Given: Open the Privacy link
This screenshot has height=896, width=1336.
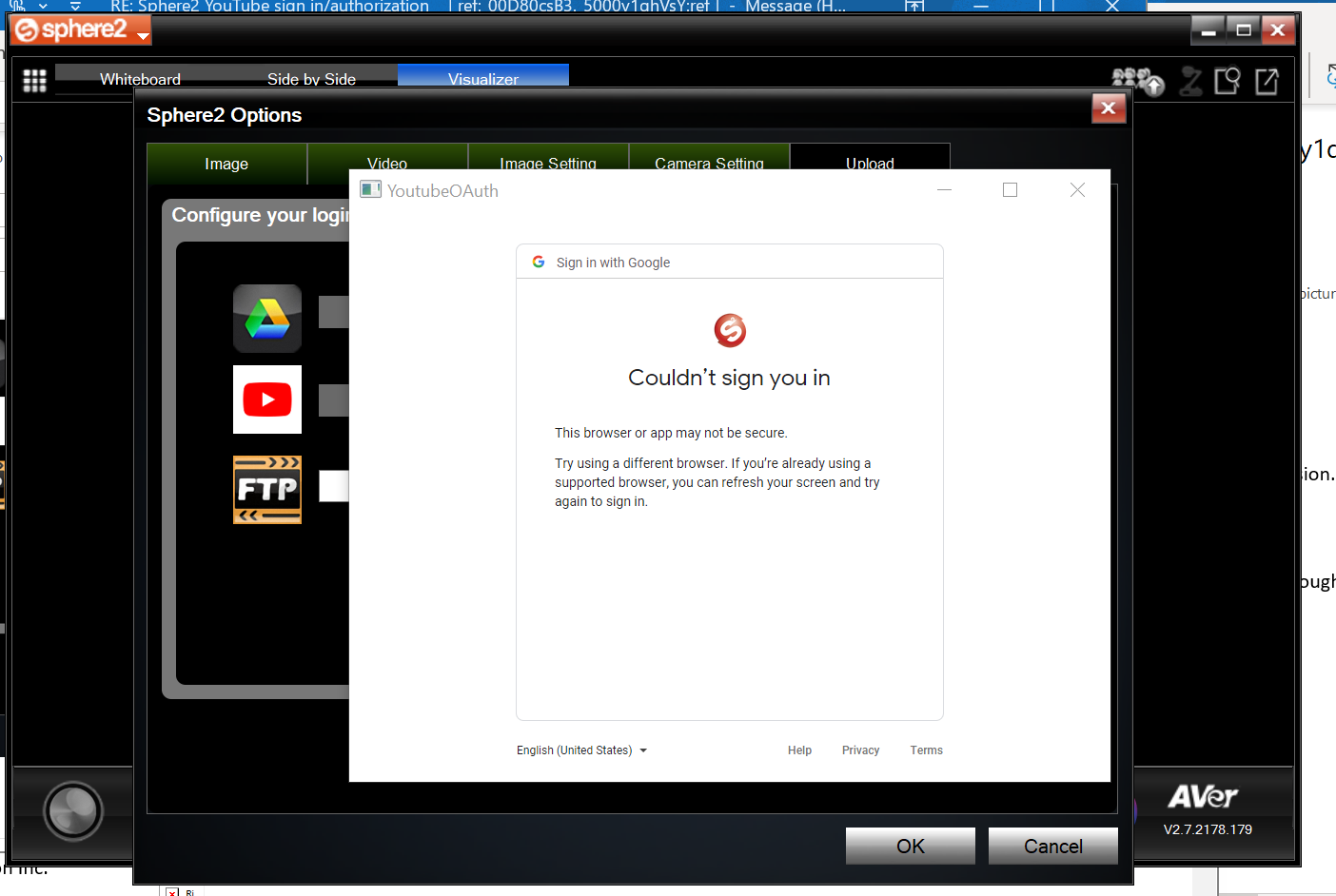Looking at the screenshot, I should [860, 750].
